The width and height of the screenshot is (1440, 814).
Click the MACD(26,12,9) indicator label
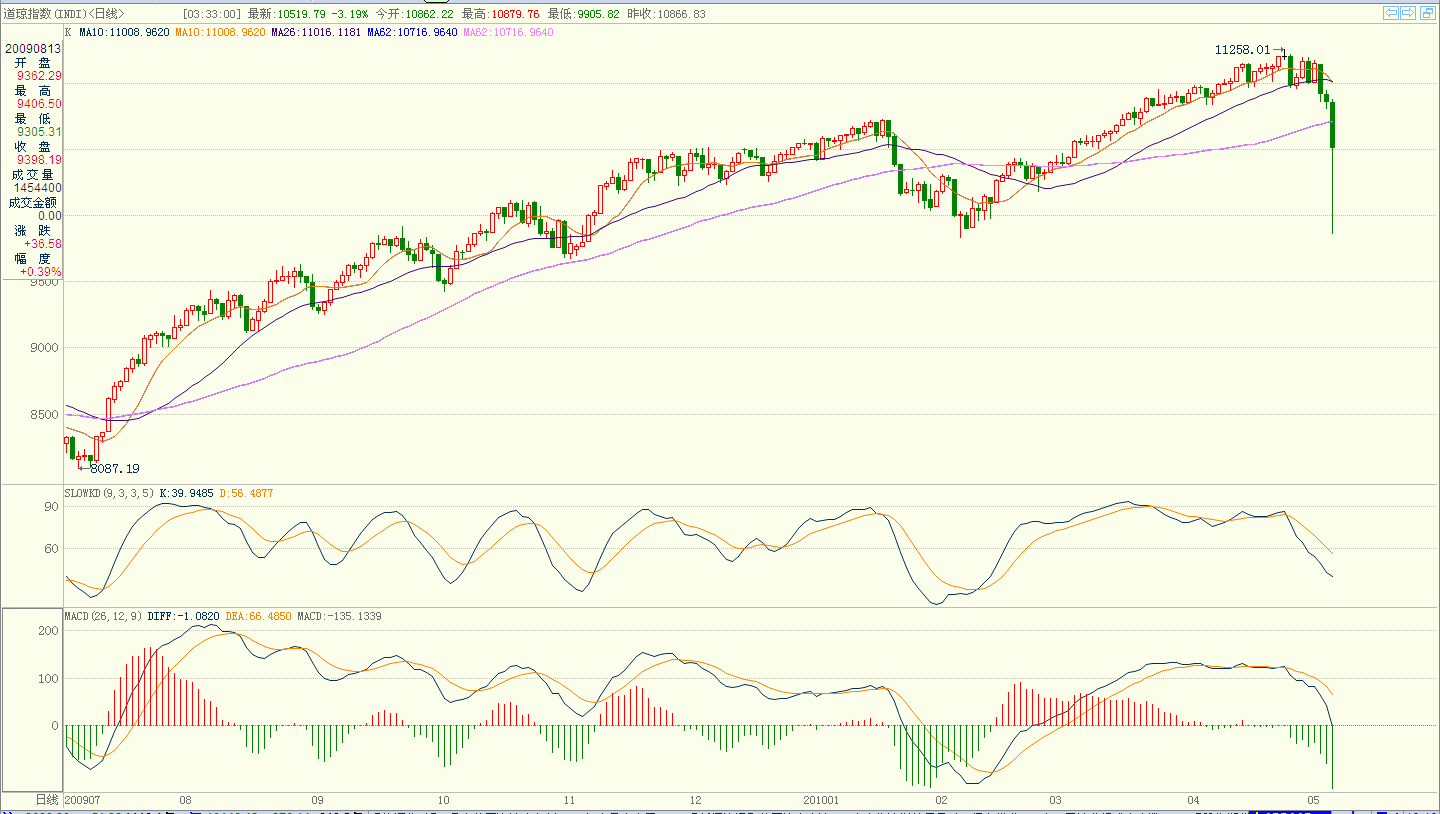[x=102, y=616]
